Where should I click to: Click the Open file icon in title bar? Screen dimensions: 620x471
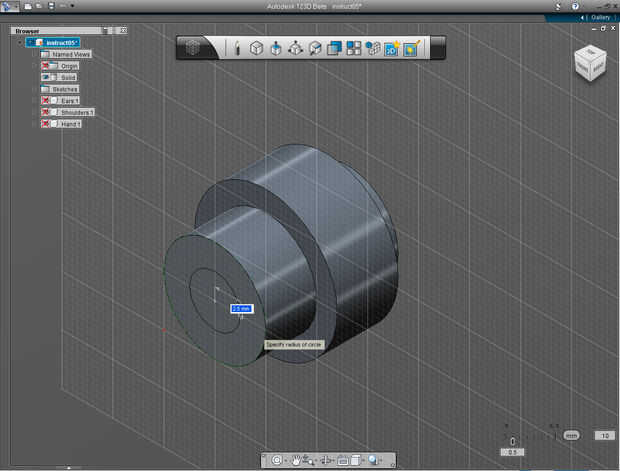click(39, 6)
